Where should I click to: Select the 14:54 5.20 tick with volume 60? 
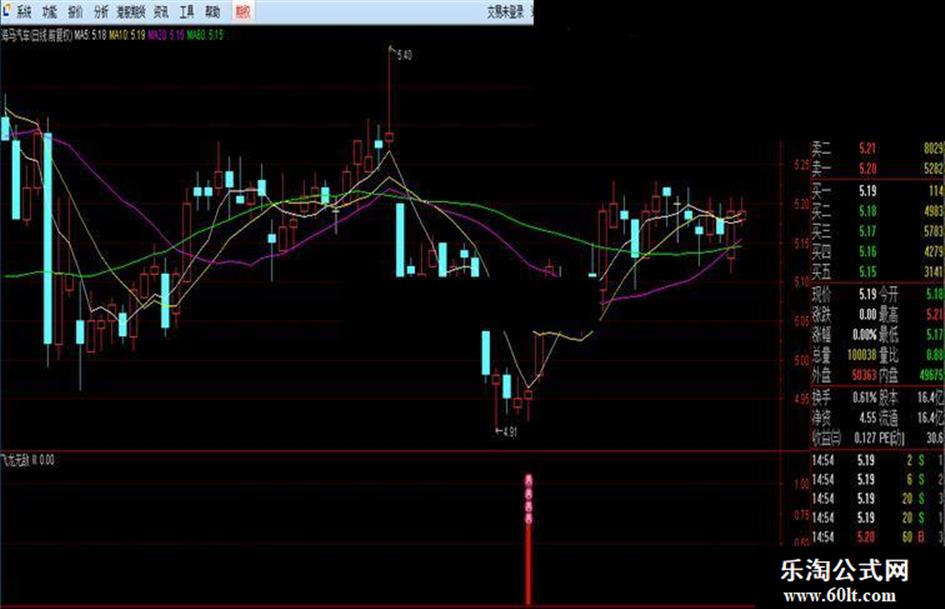click(x=878, y=537)
